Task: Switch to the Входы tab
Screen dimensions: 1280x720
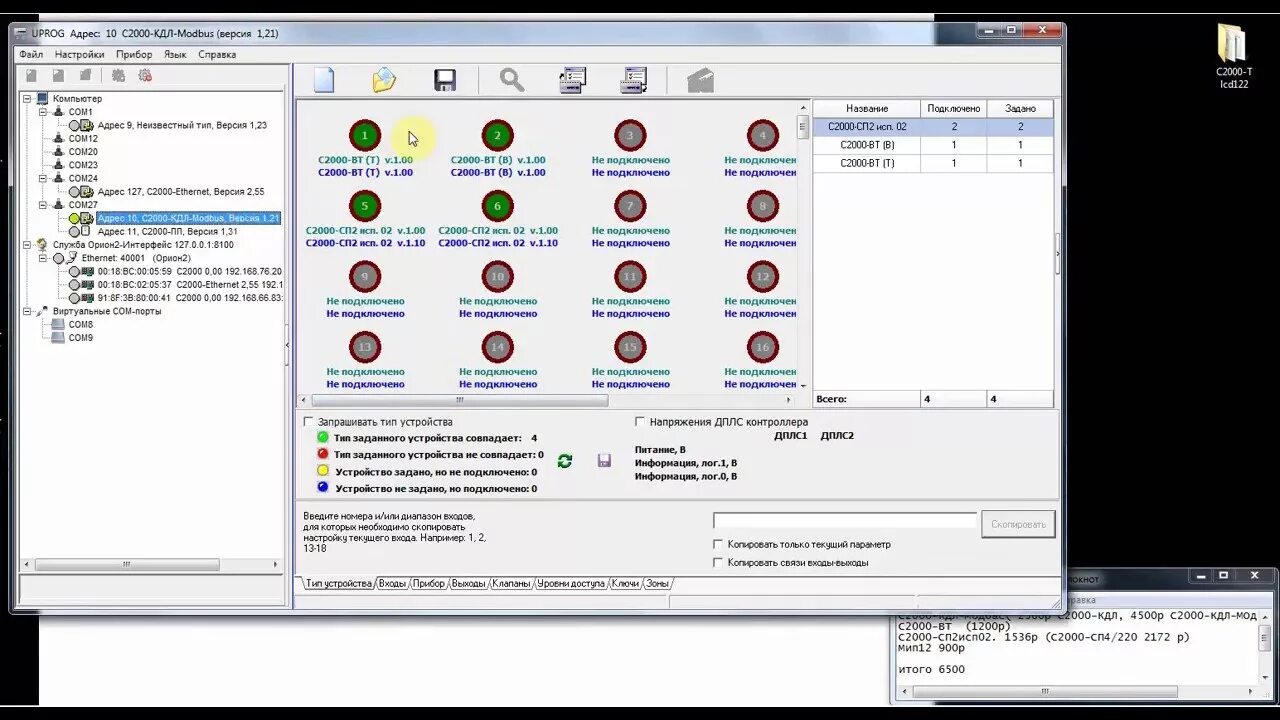Action: tap(392, 583)
